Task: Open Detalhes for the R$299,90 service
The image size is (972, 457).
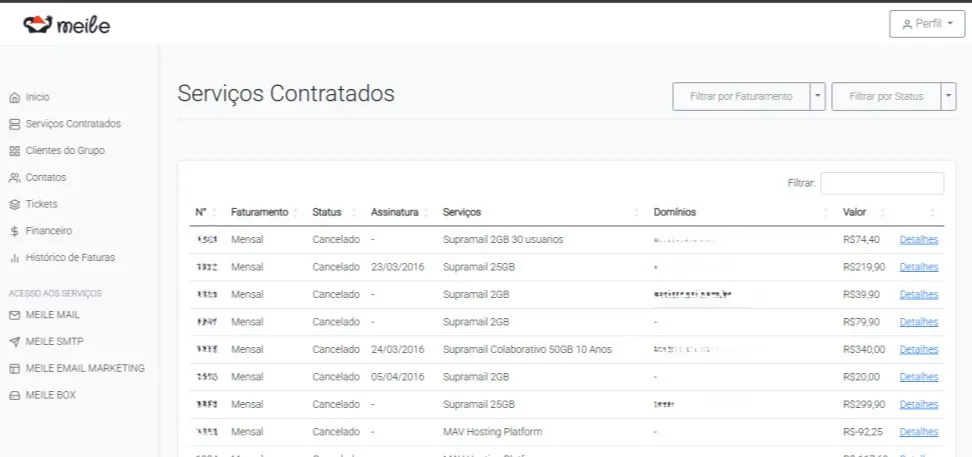Action: pyautogui.click(x=919, y=404)
